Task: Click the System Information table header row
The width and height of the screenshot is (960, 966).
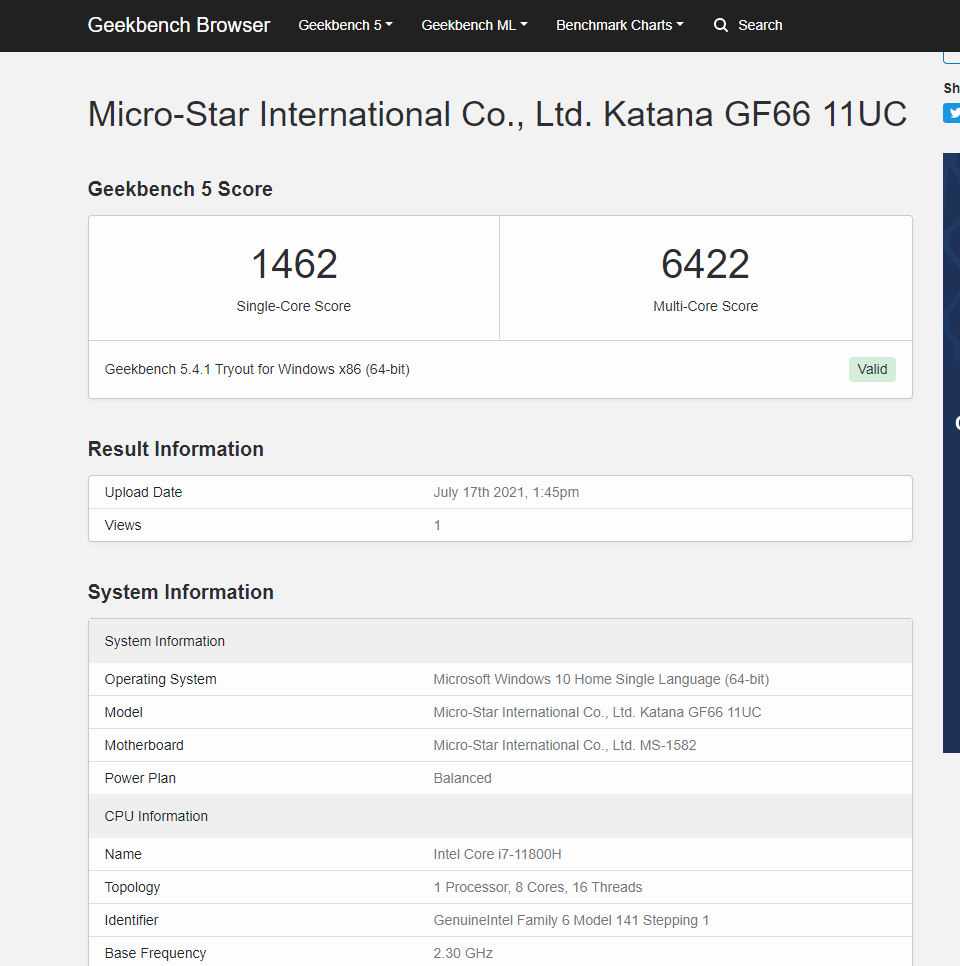Action: [500, 641]
